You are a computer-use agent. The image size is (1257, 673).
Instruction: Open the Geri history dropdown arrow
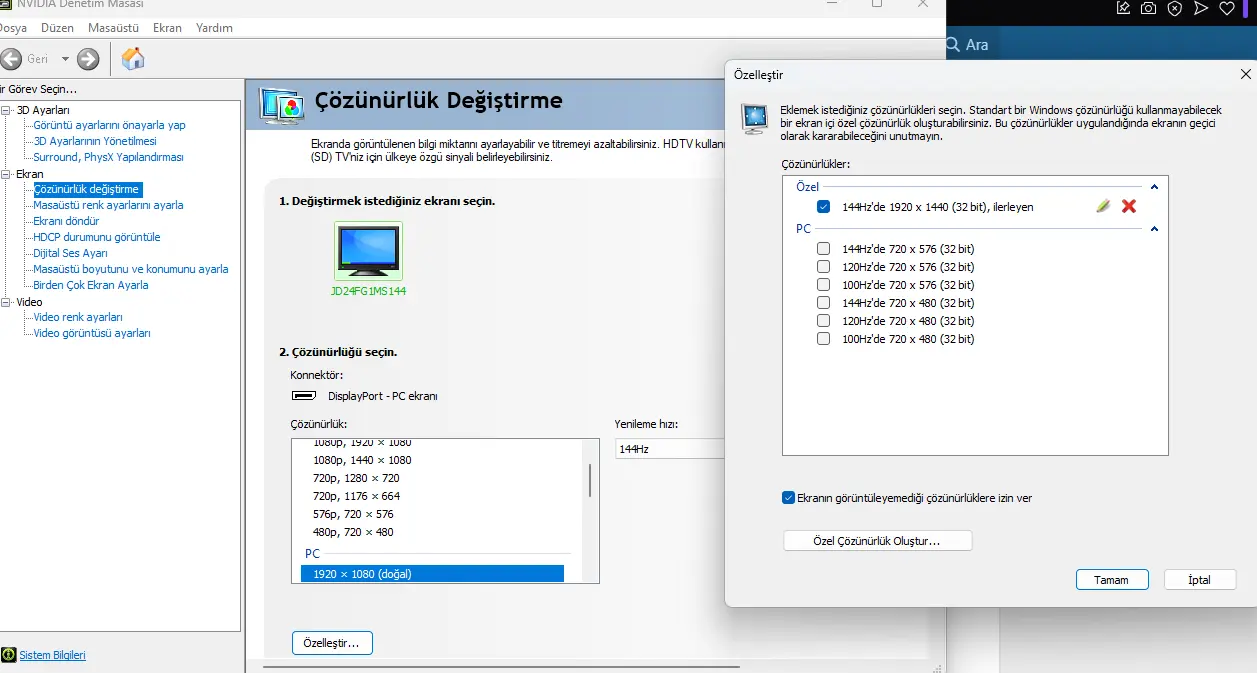[x=65, y=59]
